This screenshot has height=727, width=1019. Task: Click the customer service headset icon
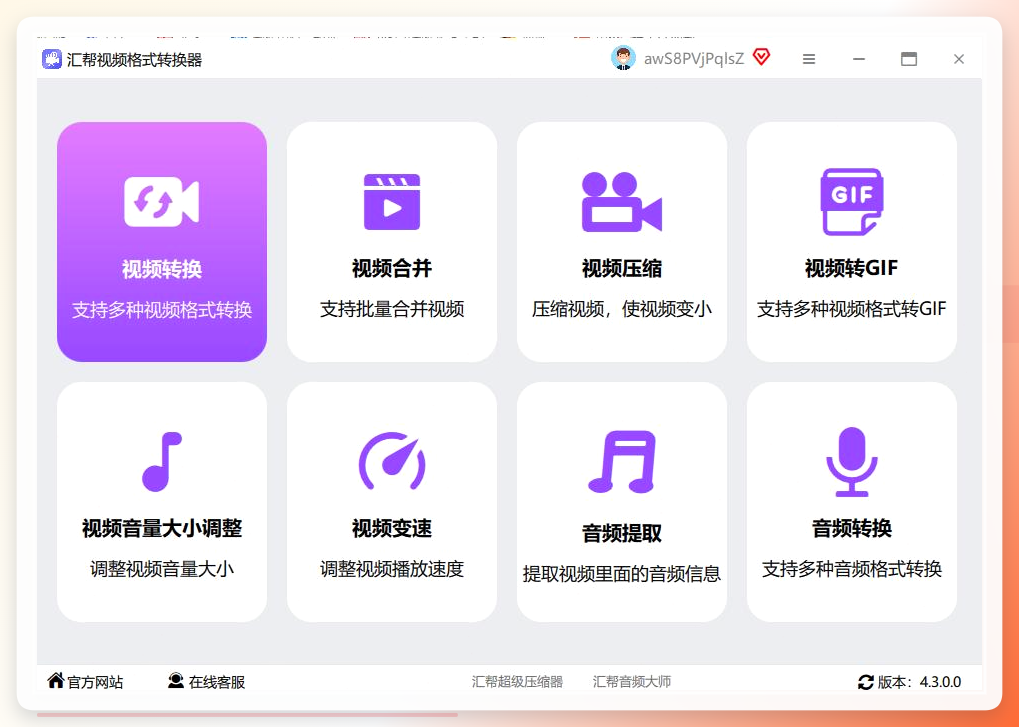[175, 680]
